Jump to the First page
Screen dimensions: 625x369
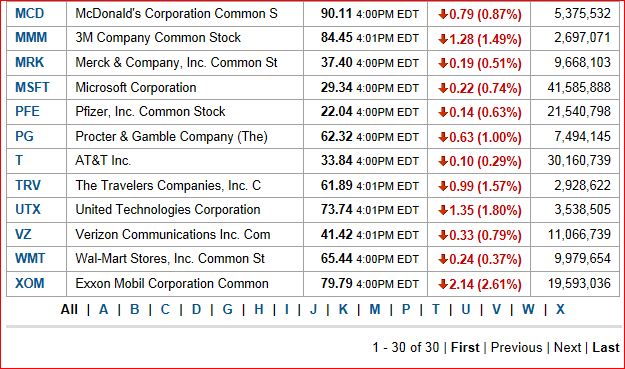465,347
